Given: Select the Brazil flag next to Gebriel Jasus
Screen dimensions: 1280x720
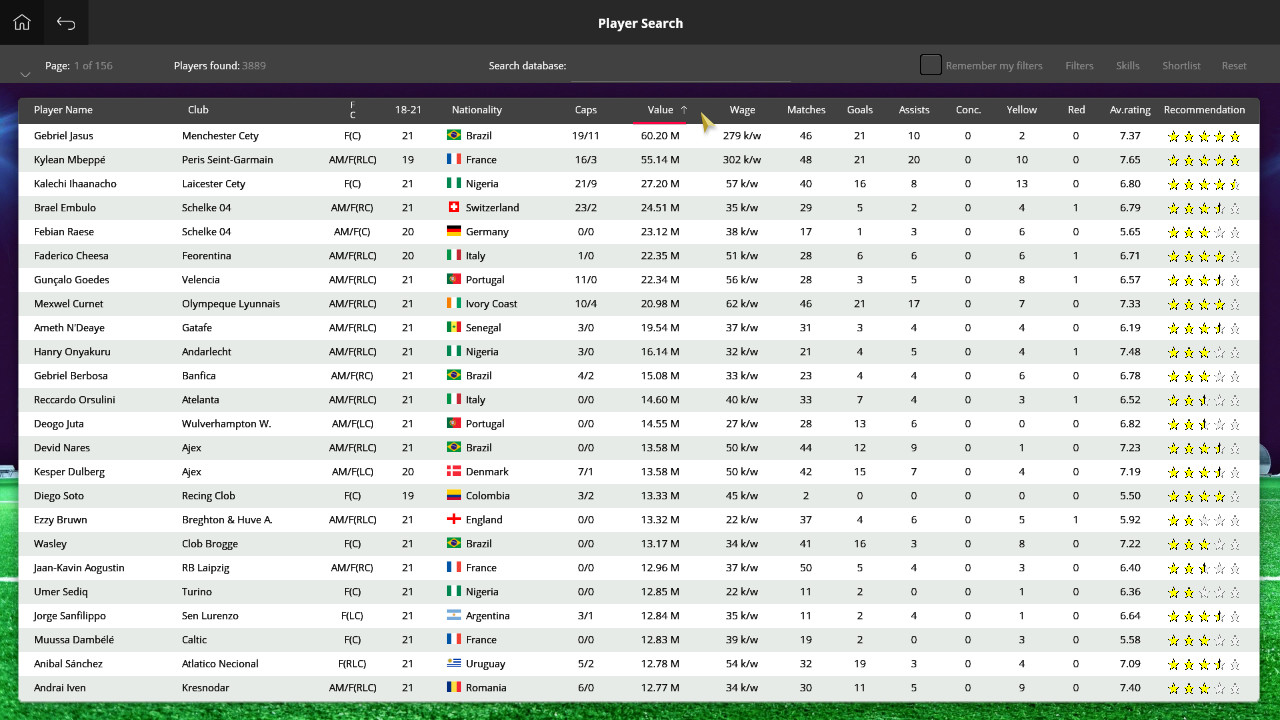Looking at the screenshot, I should point(452,135).
